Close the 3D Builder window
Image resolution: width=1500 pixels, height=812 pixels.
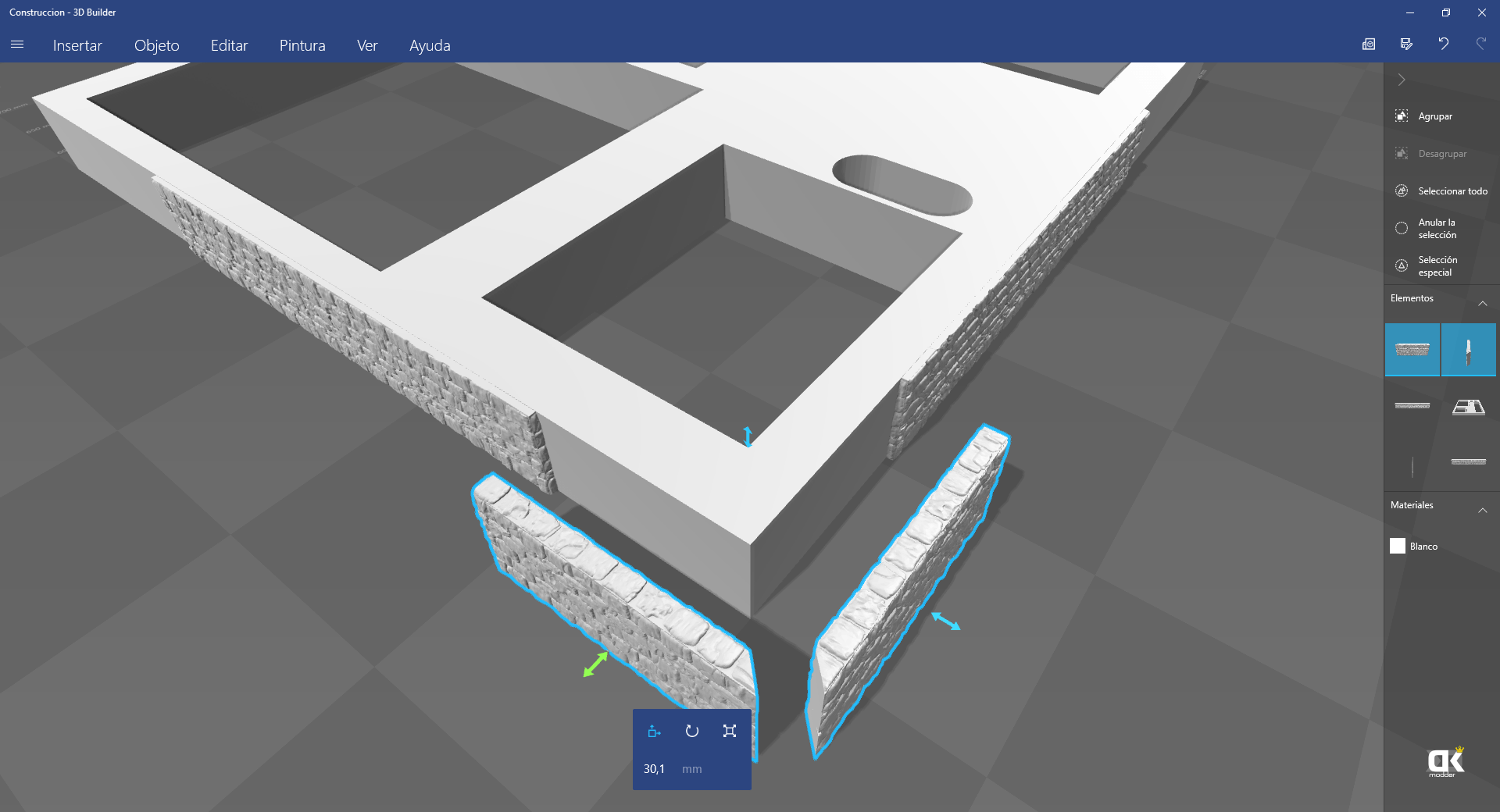1482,12
